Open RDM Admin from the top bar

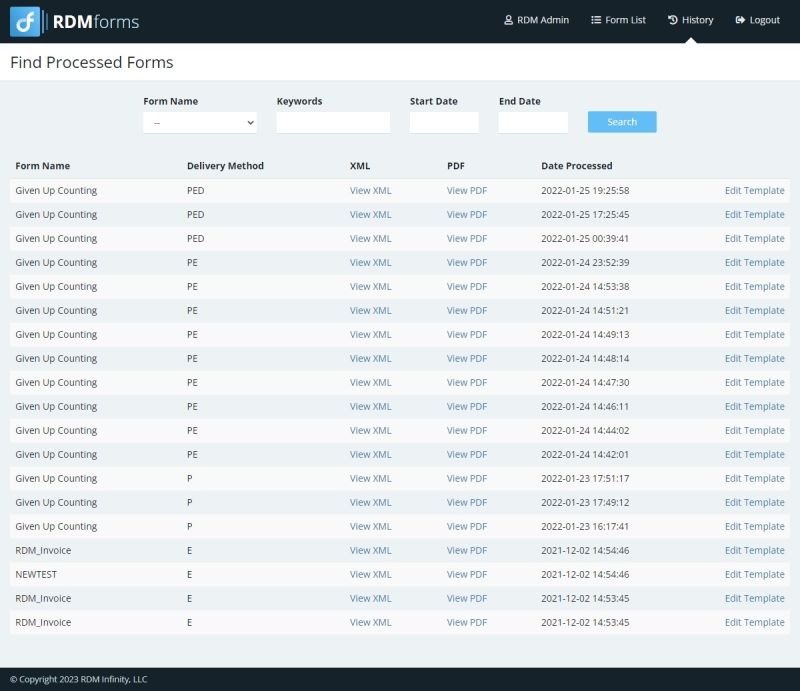click(x=537, y=19)
